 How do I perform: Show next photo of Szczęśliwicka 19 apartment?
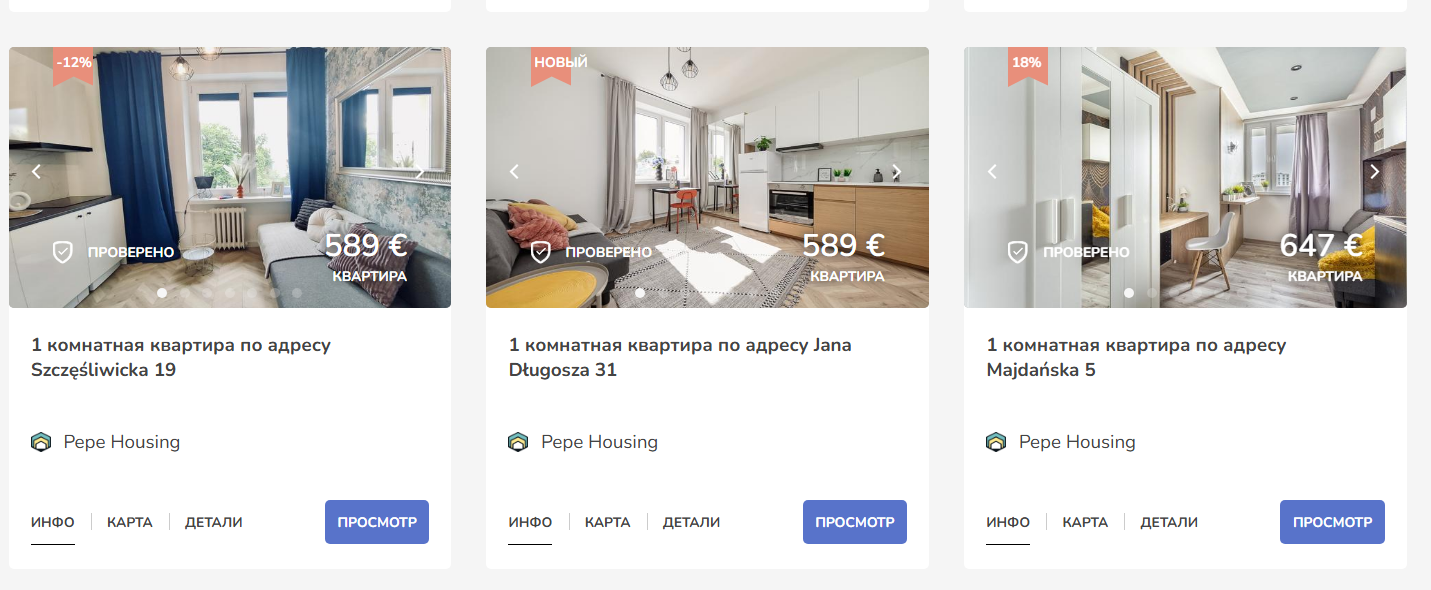pos(419,172)
